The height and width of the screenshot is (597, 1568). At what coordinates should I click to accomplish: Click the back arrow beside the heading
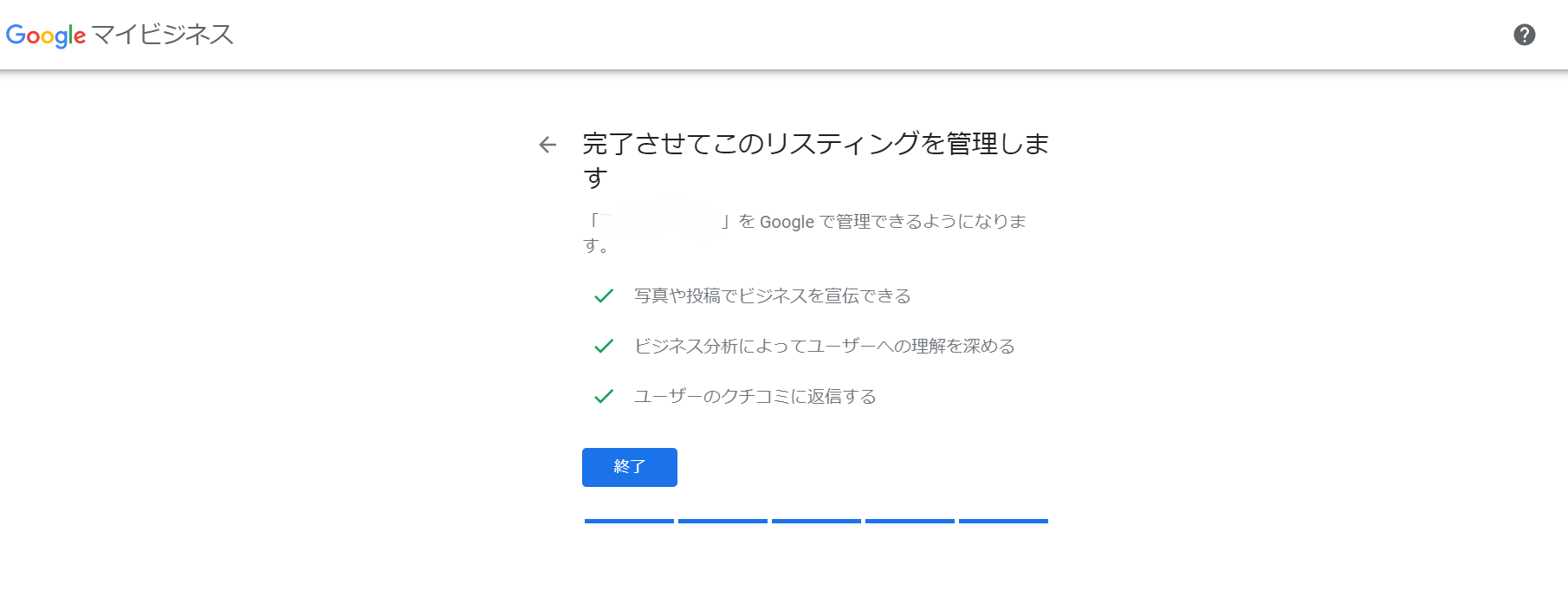[x=548, y=145]
